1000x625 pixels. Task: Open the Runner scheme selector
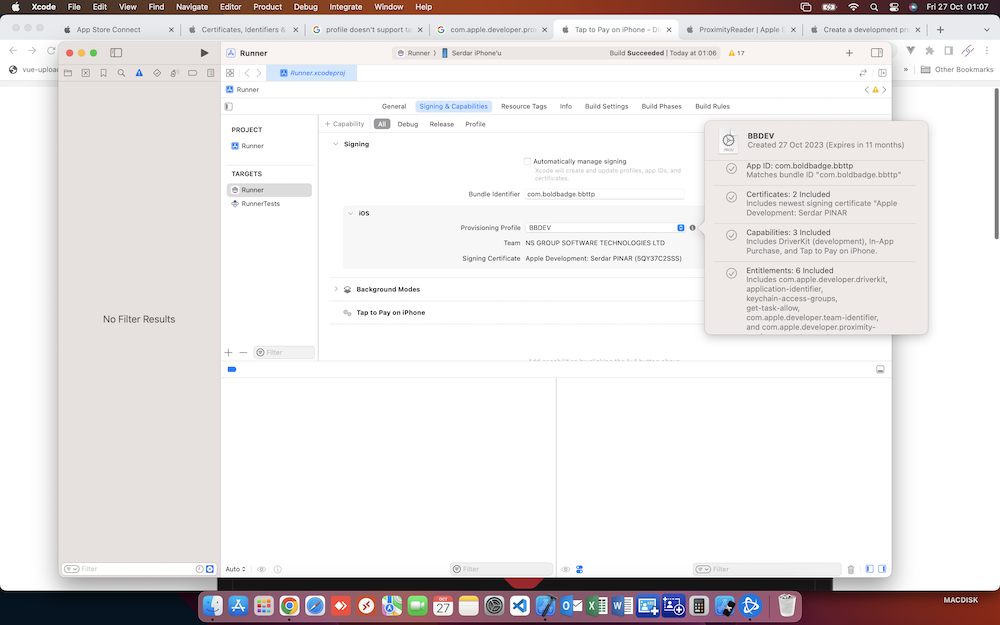[x=413, y=53]
